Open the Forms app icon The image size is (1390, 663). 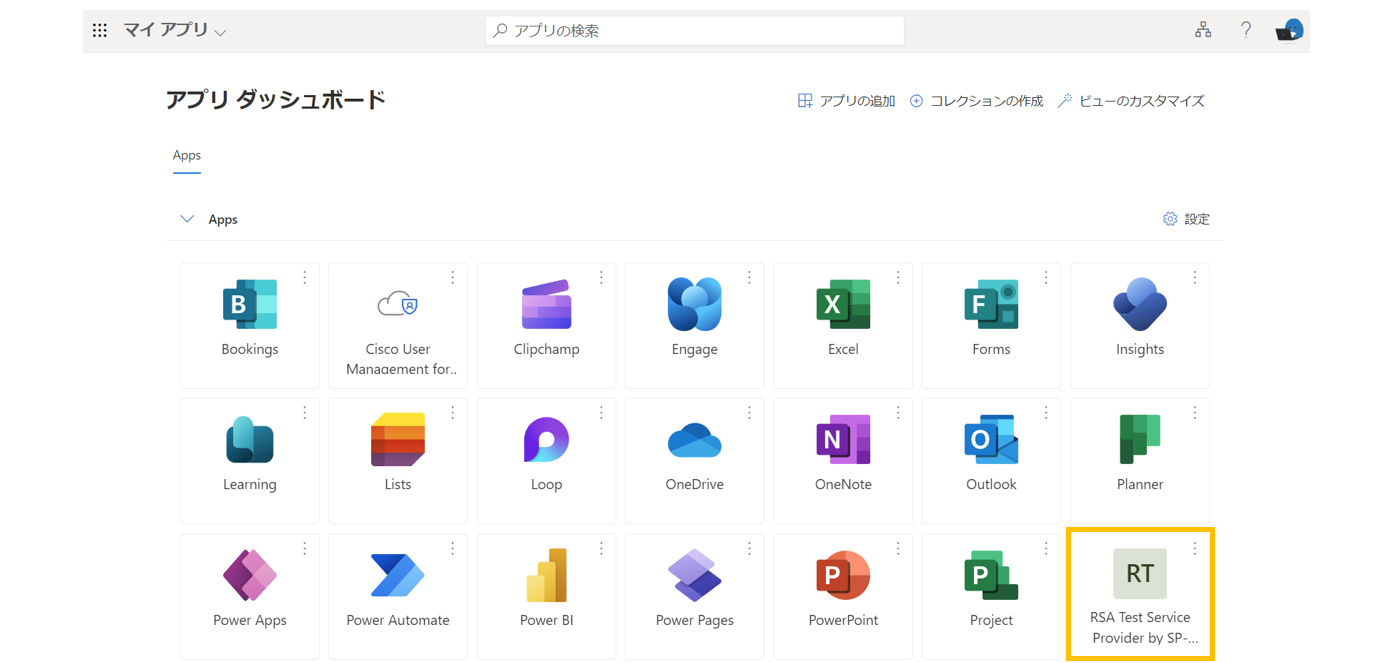(991, 304)
